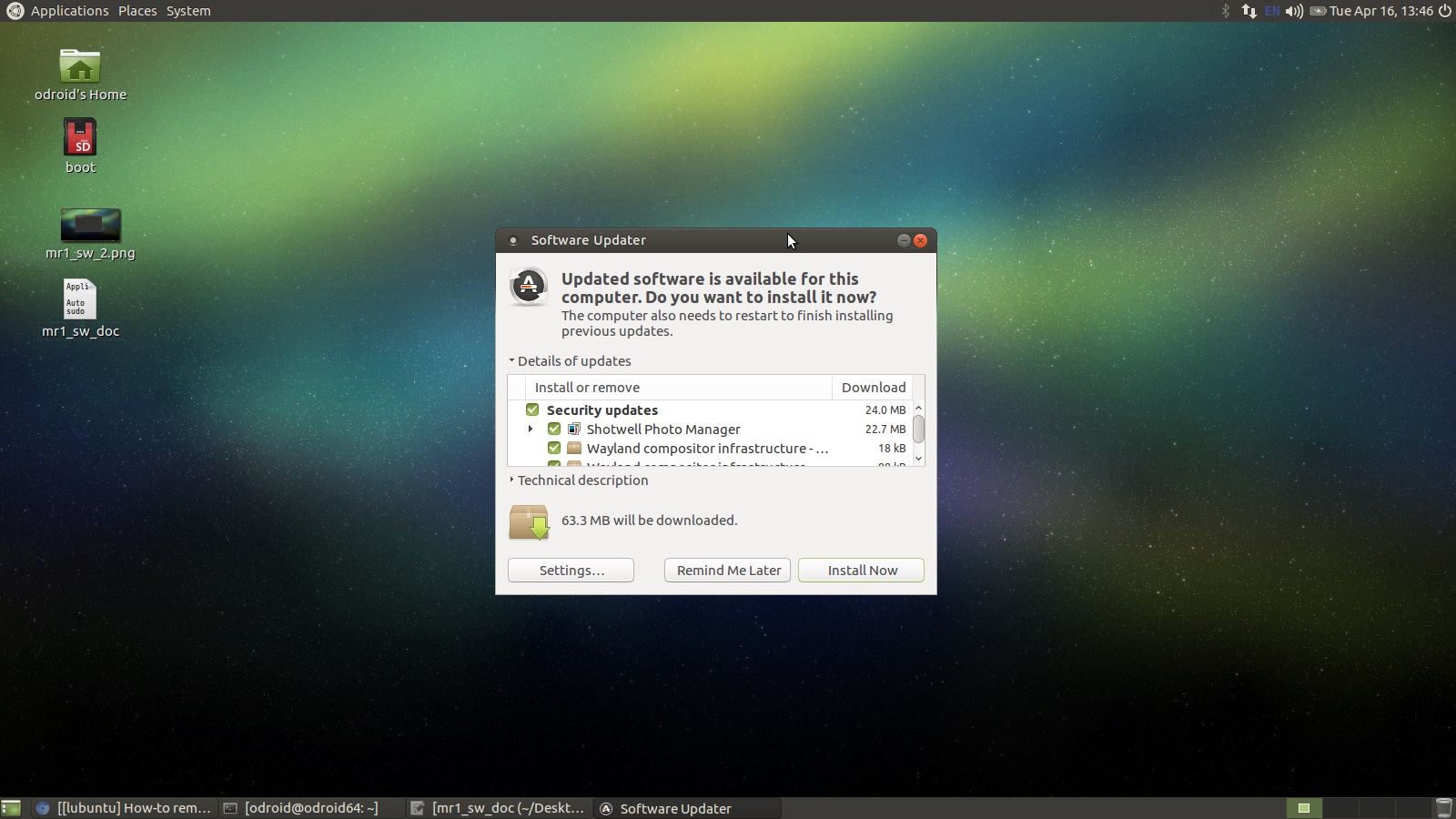The height and width of the screenshot is (819, 1456).
Task: Expand the Technical description section
Action: (512, 480)
